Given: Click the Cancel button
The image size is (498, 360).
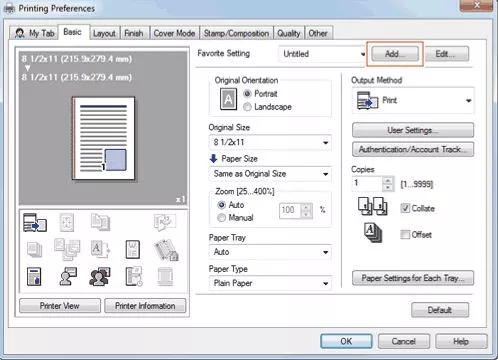Looking at the screenshot, I should click(x=404, y=341).
